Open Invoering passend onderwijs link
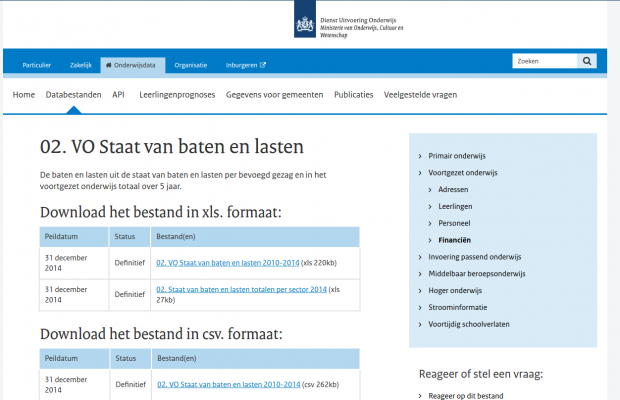The height and width of the screenshot is (400, 620). 474,257
